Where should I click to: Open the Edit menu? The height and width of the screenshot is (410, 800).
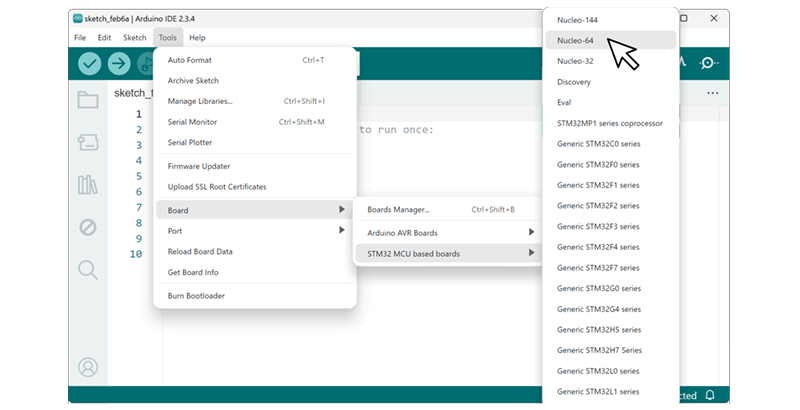pos(104,38)
